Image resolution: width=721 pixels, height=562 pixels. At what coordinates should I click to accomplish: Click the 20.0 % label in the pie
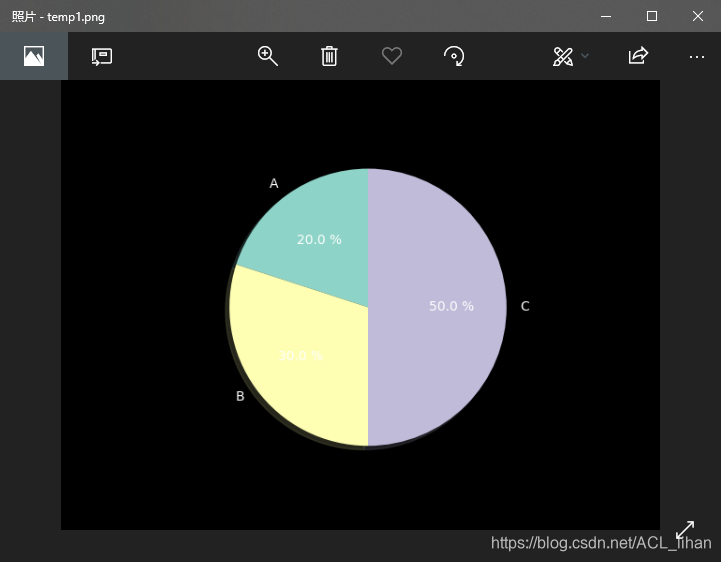click(319, 239)
